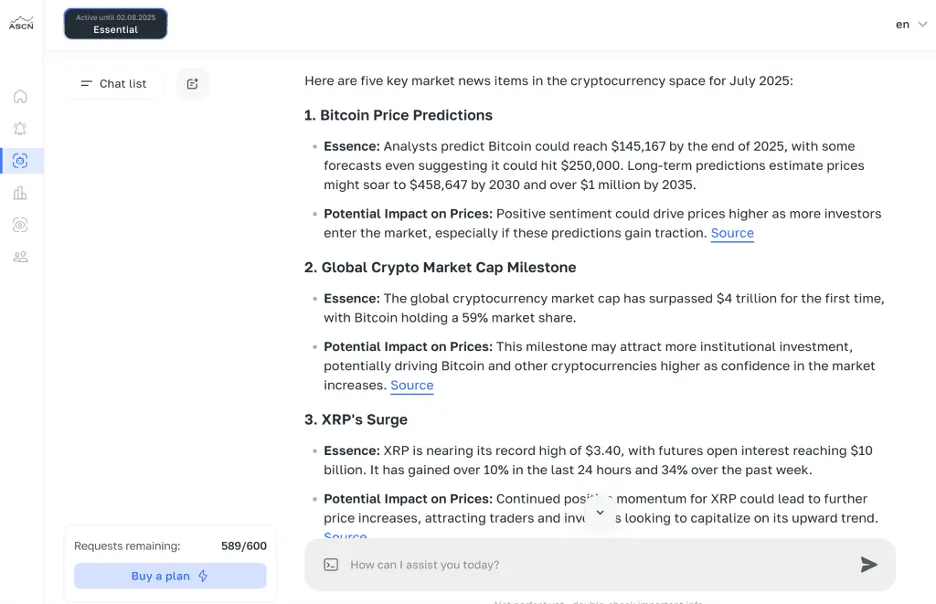Image resolution: width=936 pixels, height=604 pixels.
Task: Click the ASCN logo
Action: click(x=21, y=23)
